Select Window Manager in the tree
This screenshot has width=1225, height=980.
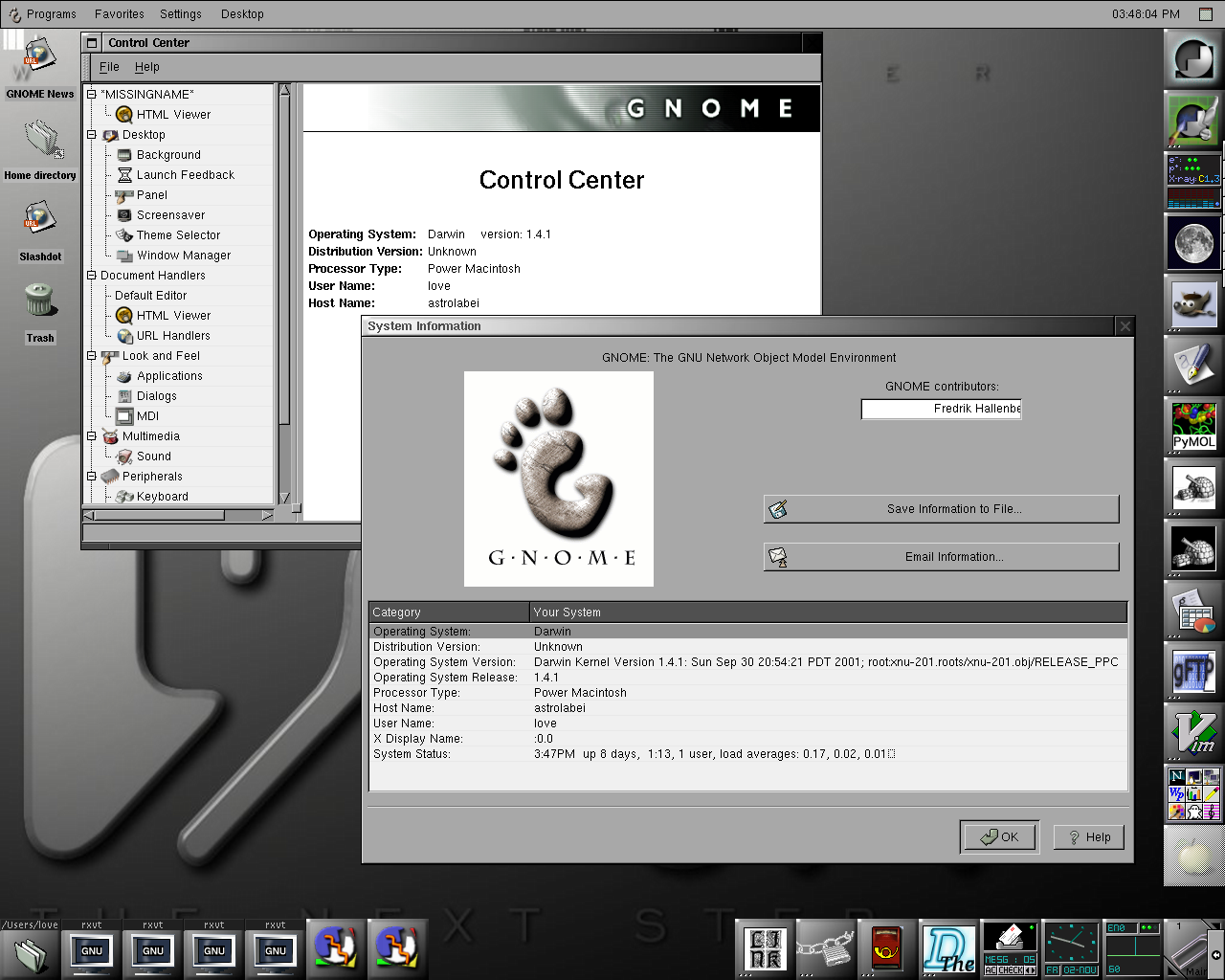pyautogui.click(x=184, y=256)
